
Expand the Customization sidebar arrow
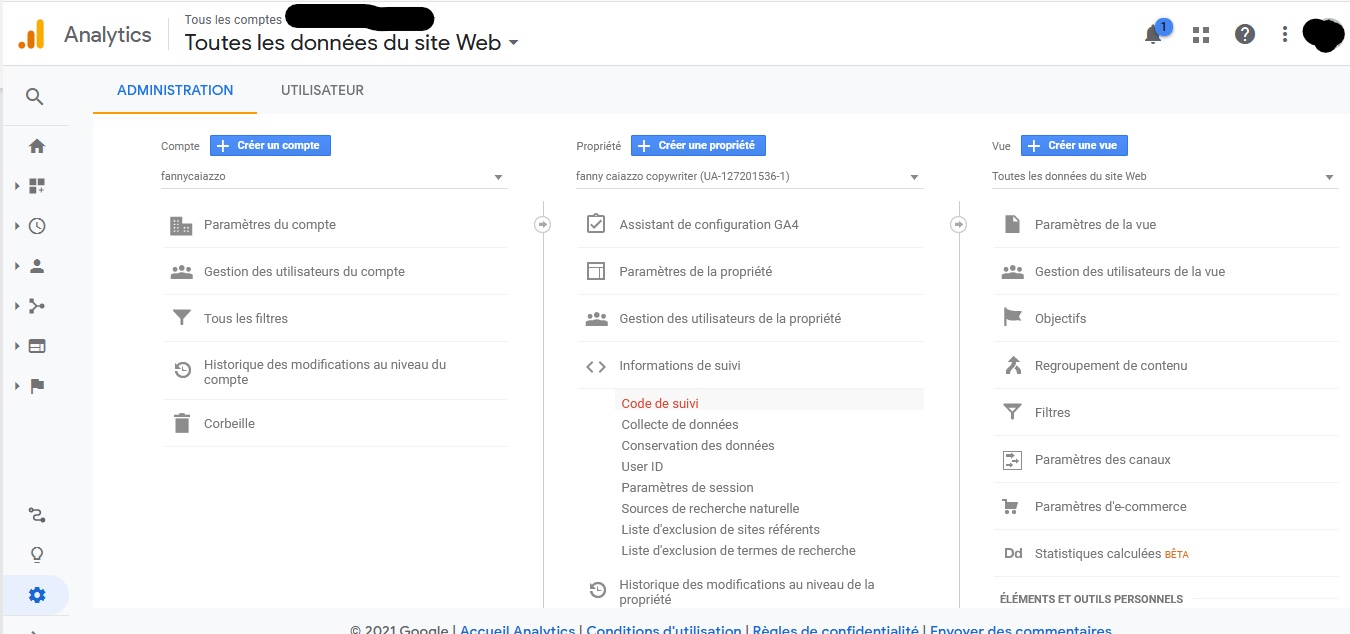pyautogui.click(x=17, y=186)
